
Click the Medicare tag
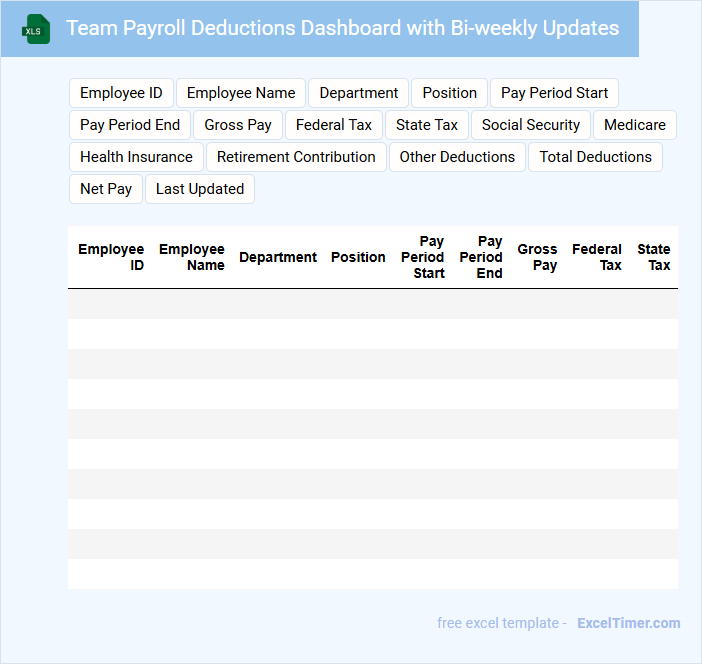[635, 125]
